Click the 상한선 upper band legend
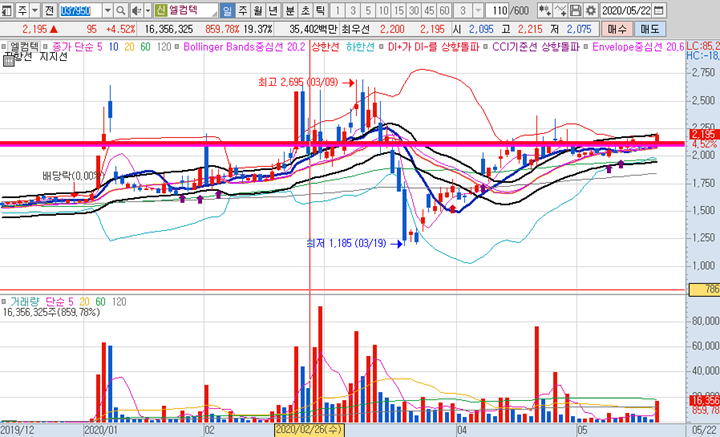This screenshot has width=720, height=437. (x=325, y=47)
